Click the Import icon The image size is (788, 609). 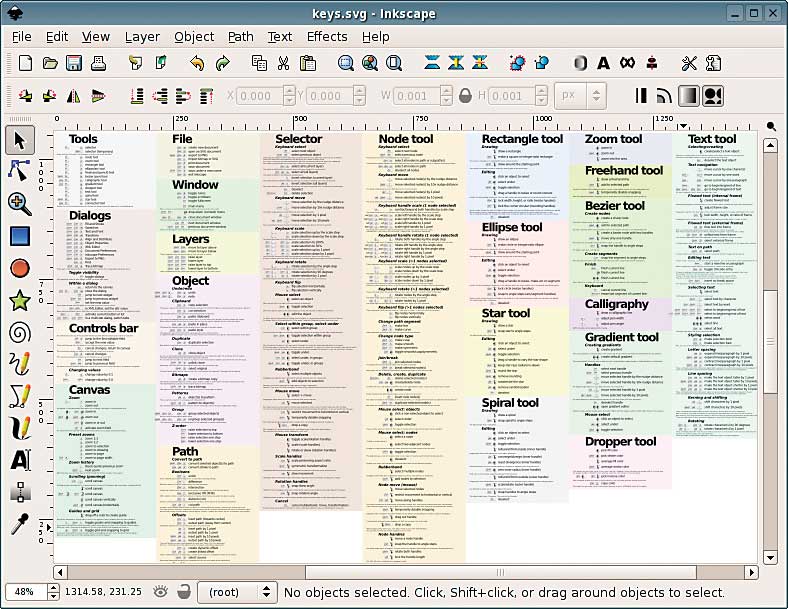tap(136, 63)
